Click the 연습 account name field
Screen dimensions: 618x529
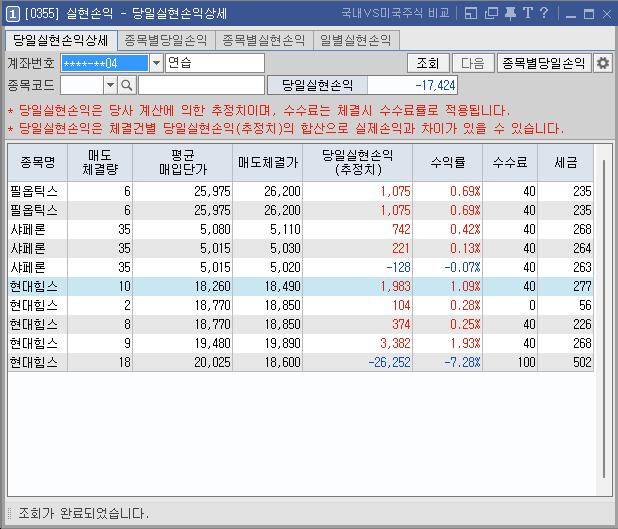(x=215, y=63)
